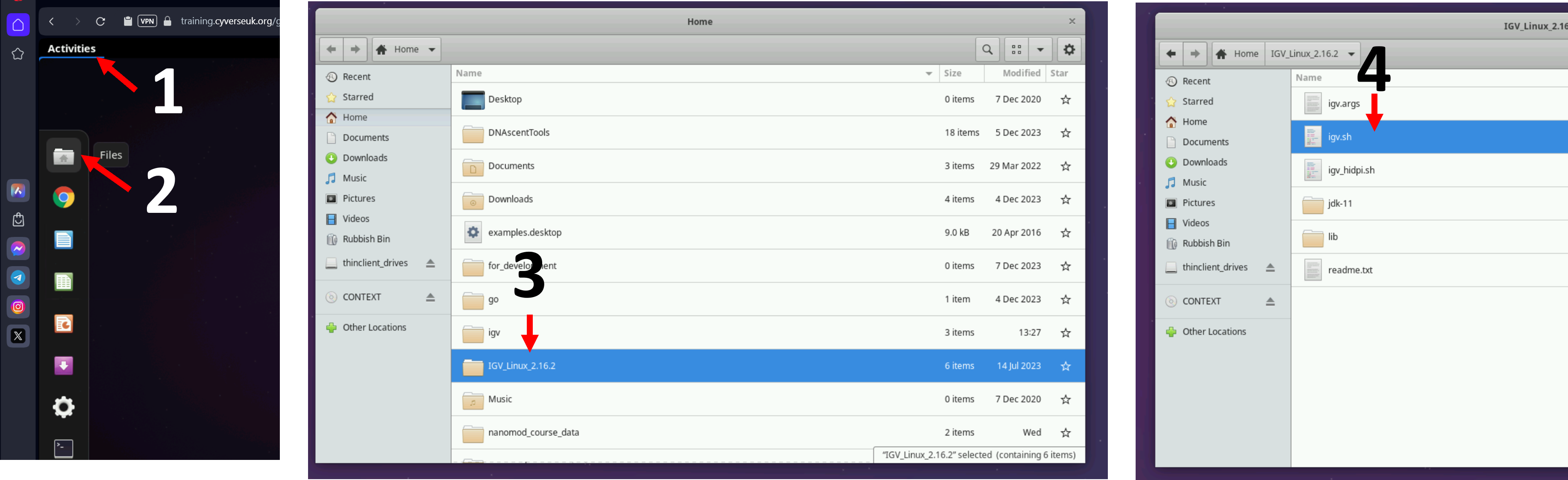Click the search icon in Home window

[987, 50]
